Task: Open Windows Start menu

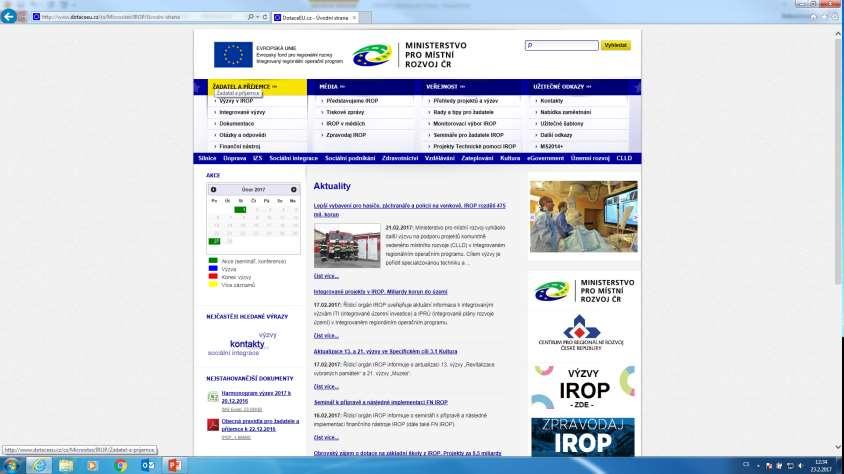Action: tap(11, 465)
